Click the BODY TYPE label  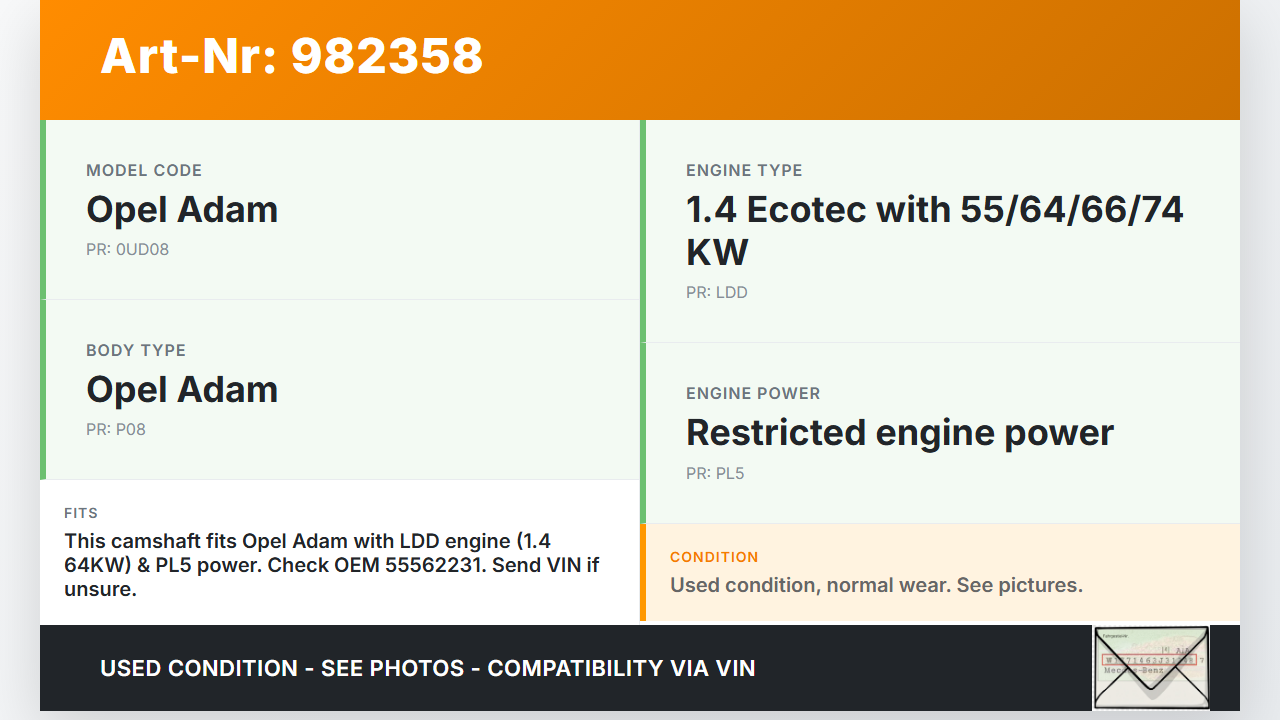click(x=136, y=351)
